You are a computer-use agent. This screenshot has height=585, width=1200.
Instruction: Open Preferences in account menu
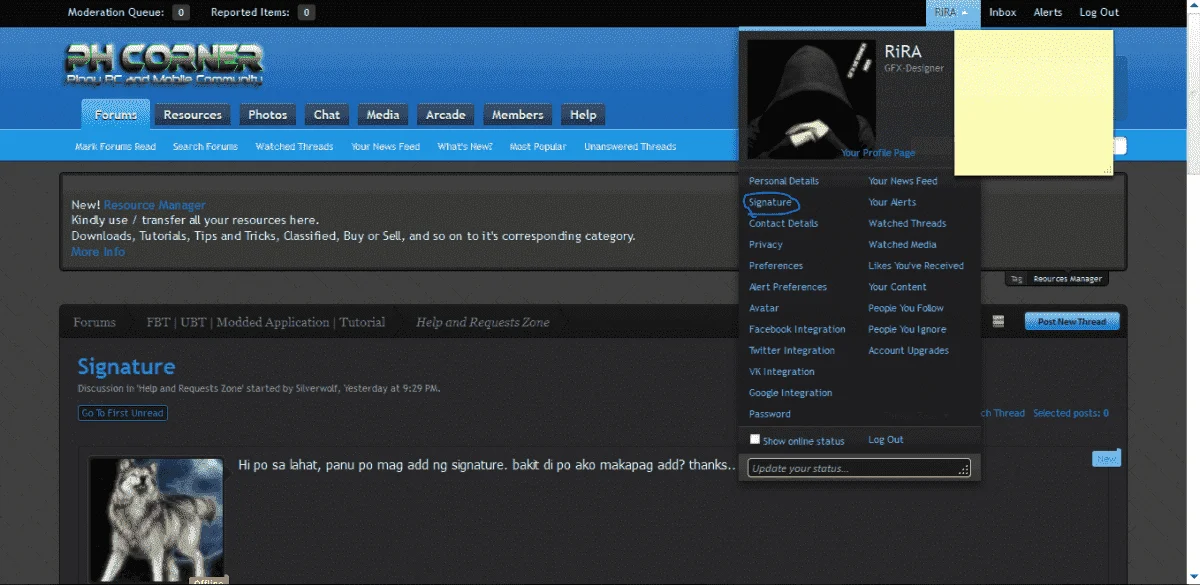[x=776, y=266]
